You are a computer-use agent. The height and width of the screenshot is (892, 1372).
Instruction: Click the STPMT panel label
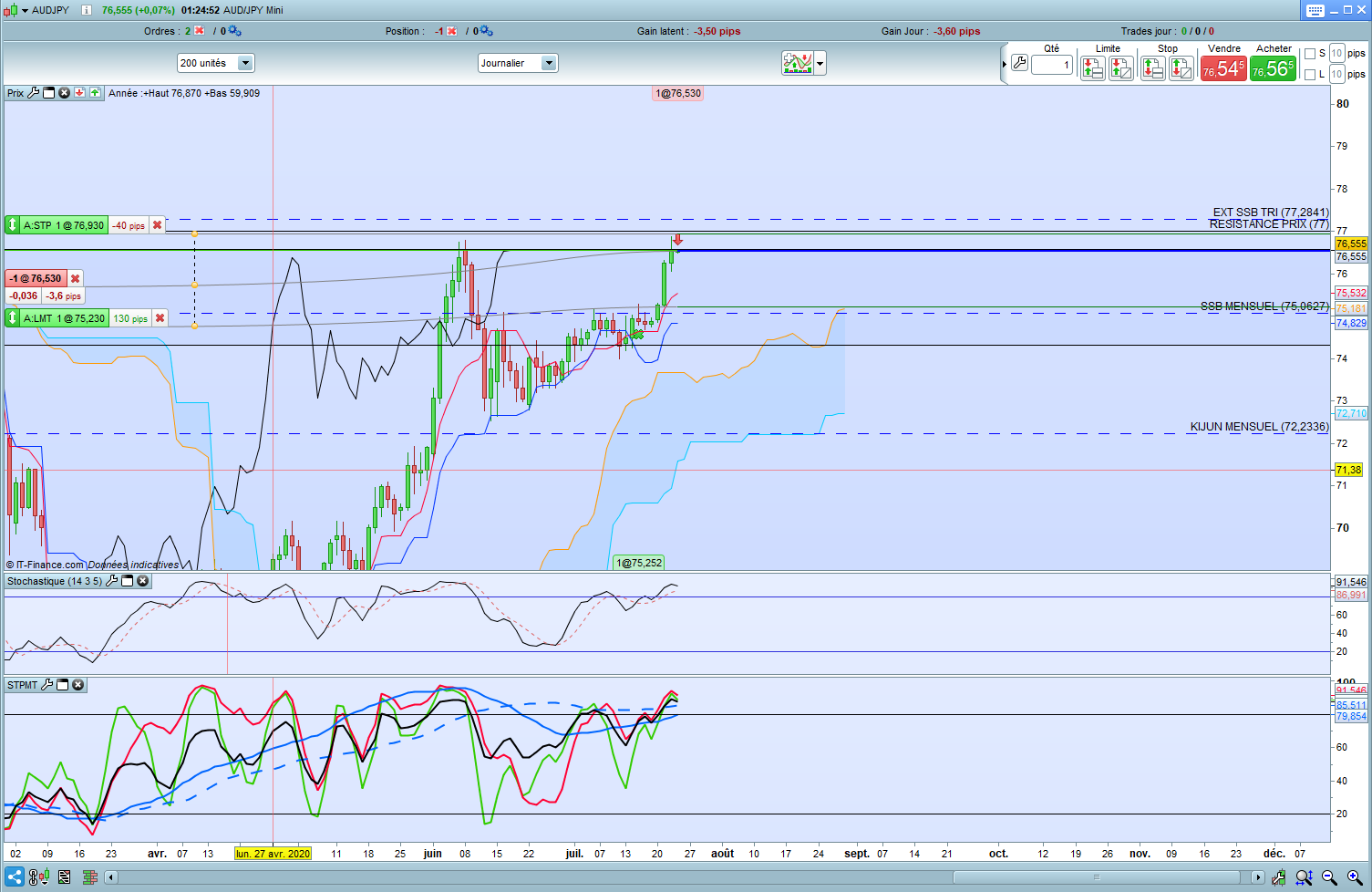23,685
